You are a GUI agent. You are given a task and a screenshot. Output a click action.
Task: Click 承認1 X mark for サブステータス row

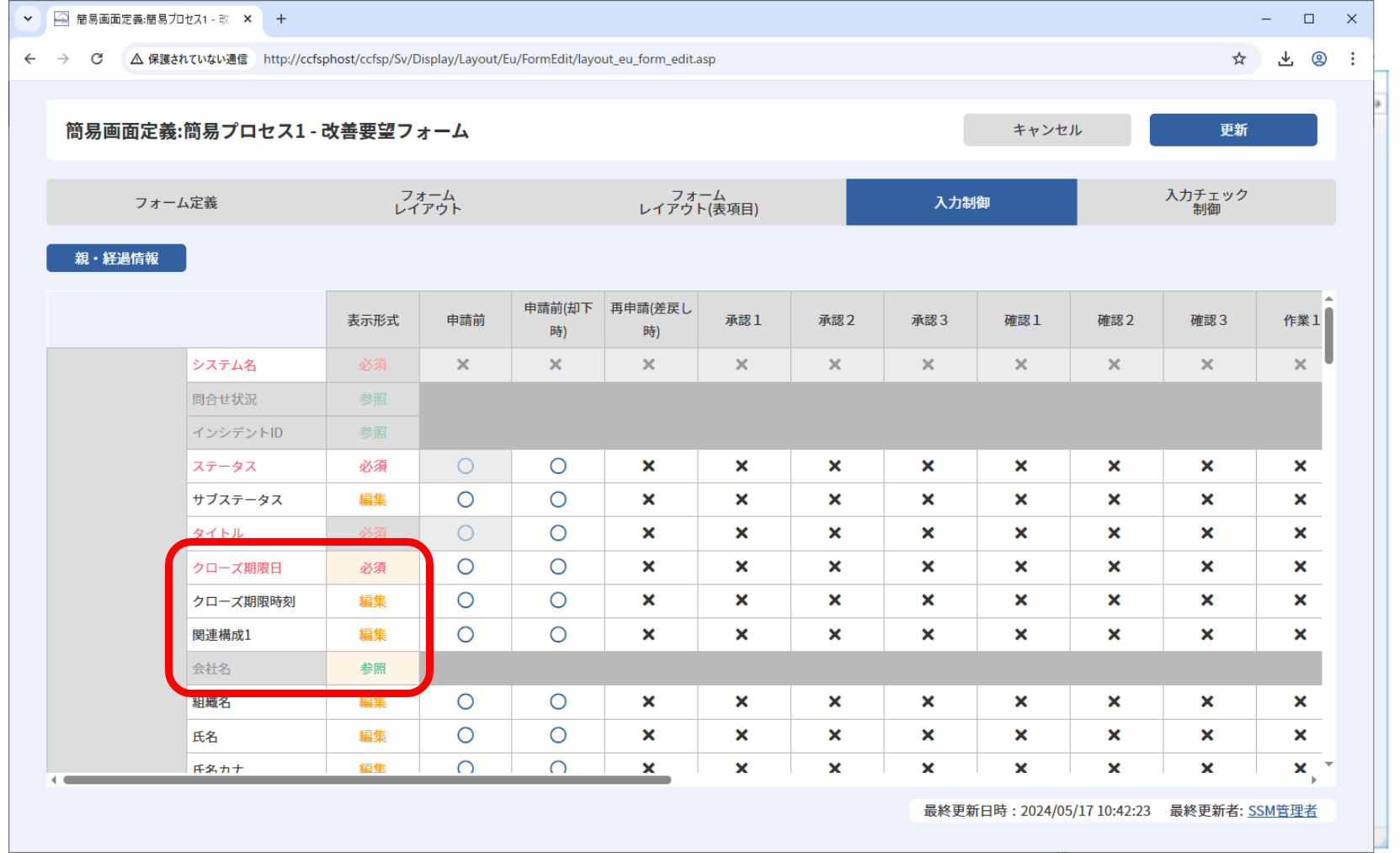tap(742, 499)
